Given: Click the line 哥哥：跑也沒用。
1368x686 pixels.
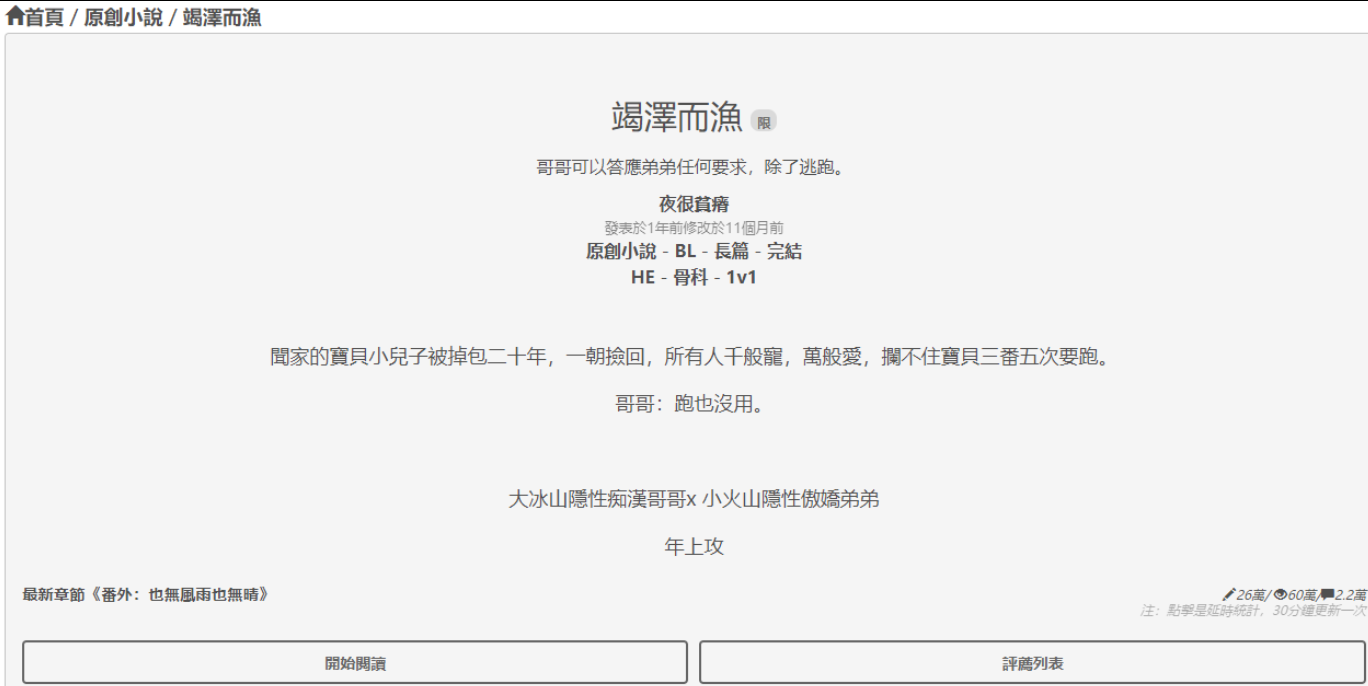Looking at the screenshot, I should click(692, 405).
